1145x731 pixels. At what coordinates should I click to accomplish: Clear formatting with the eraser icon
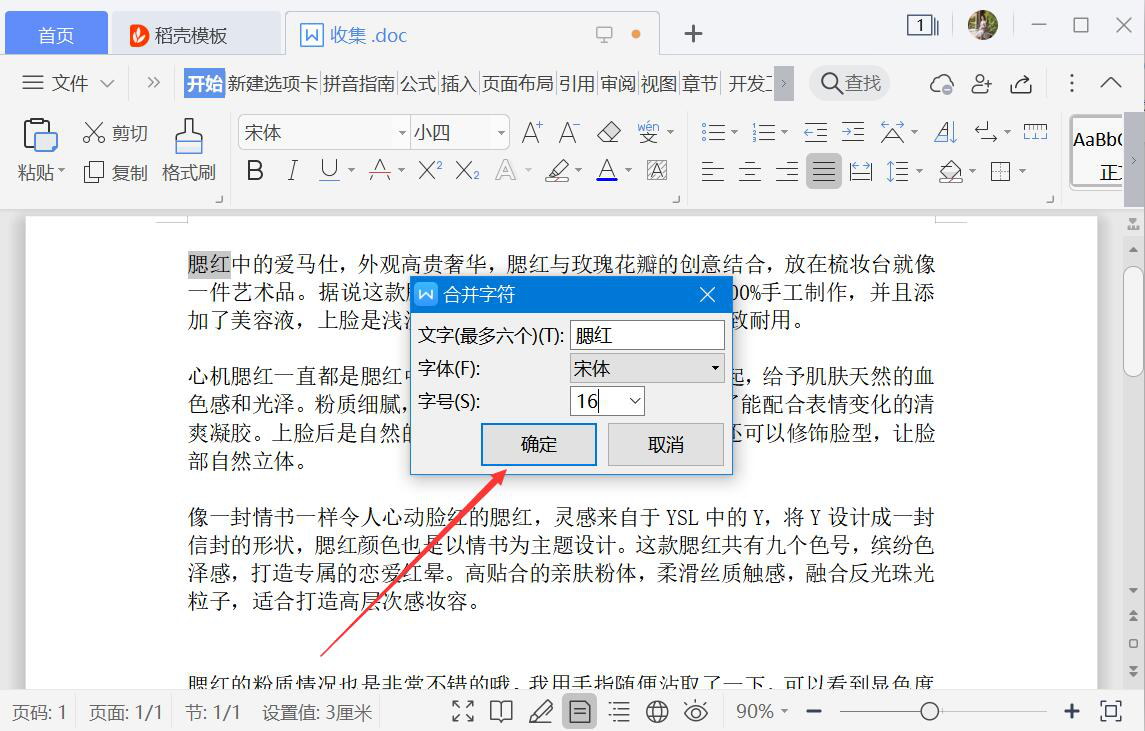tap(608, 132)
